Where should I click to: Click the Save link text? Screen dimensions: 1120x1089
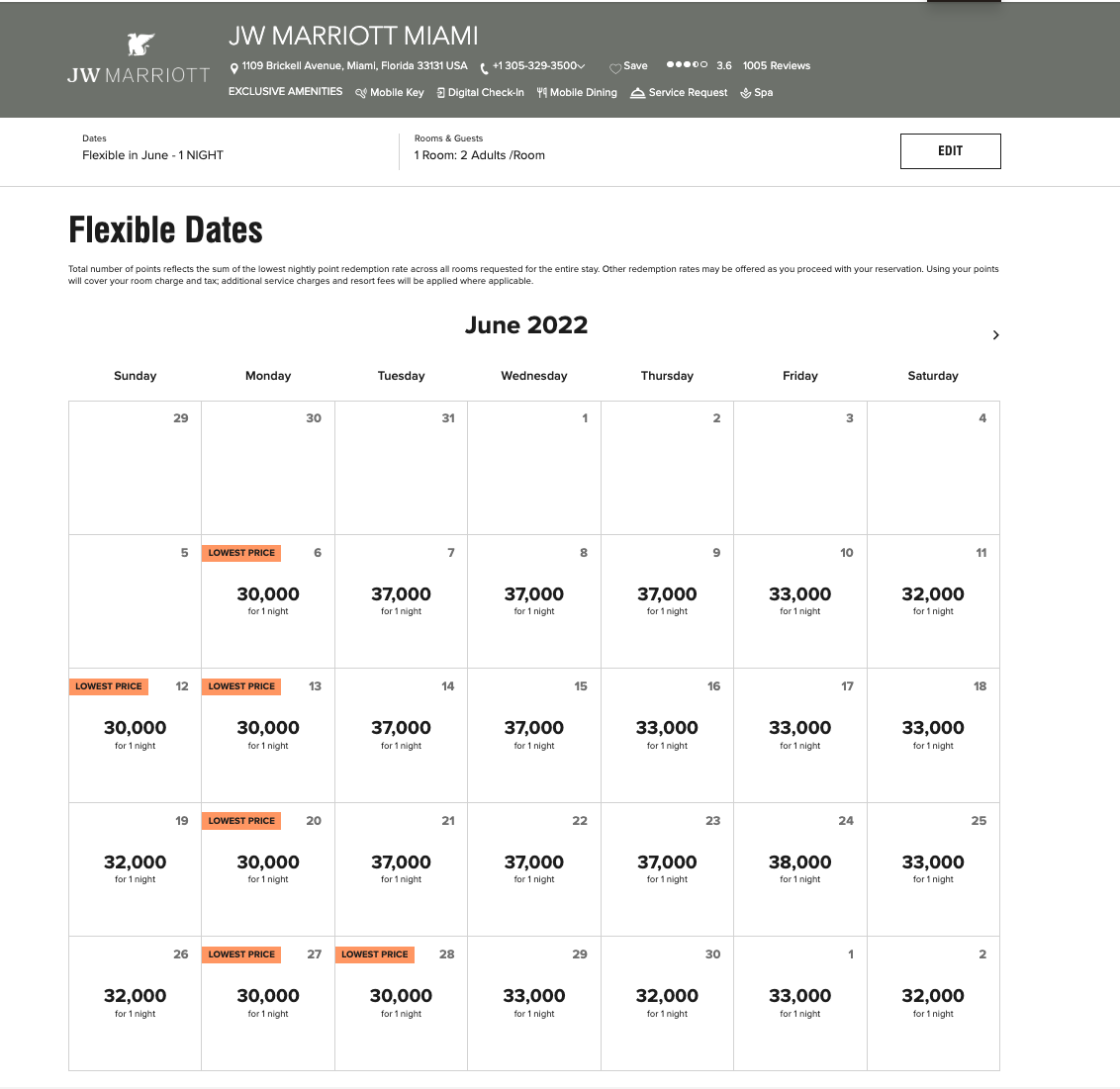click(x=635, y=65)
